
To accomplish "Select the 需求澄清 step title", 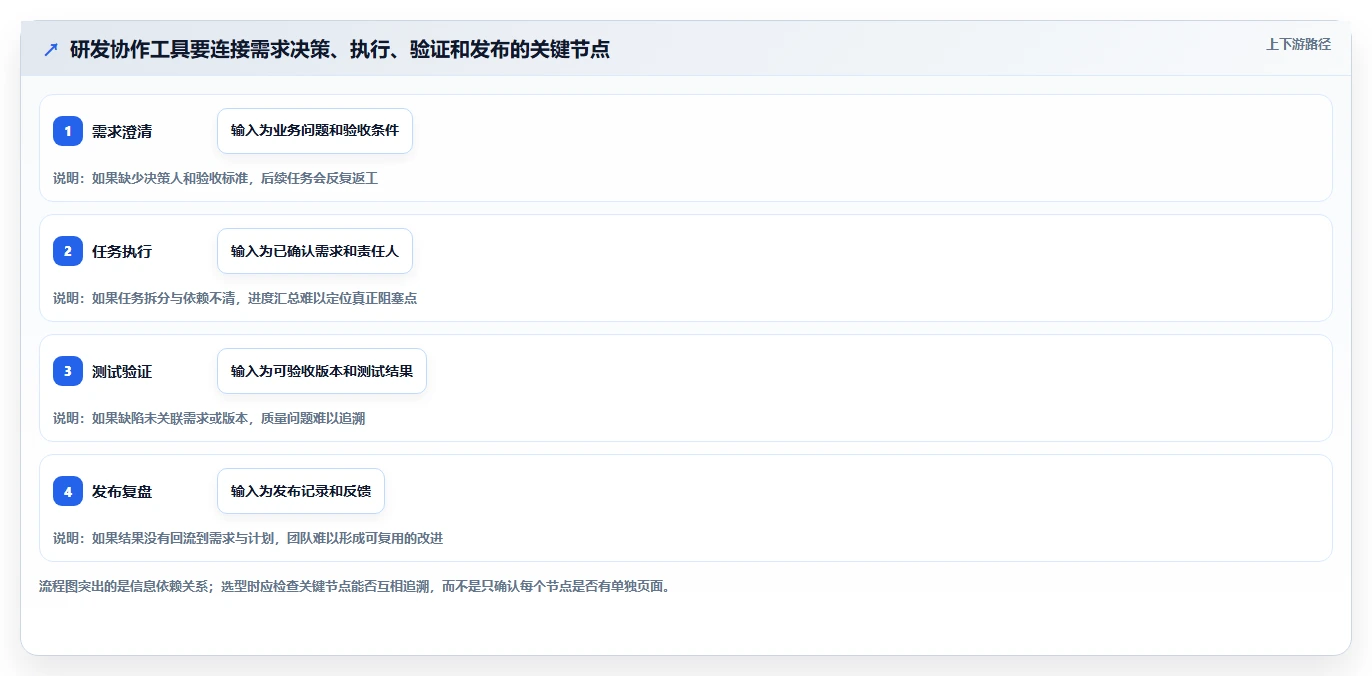I will (122, 131).
